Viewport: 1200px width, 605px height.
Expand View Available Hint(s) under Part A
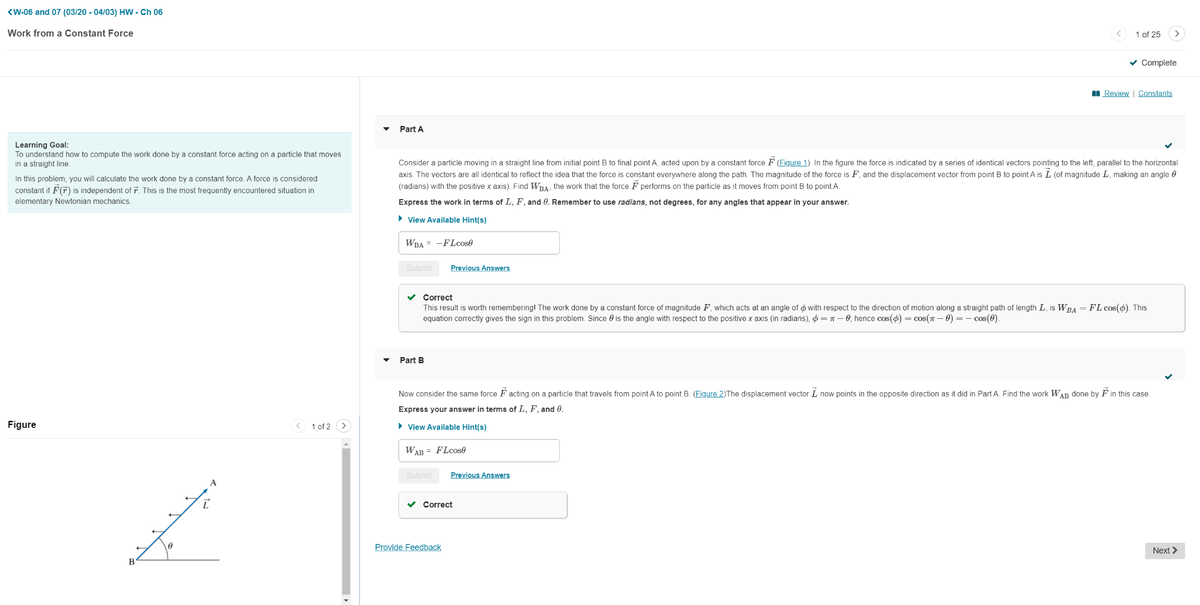click(446, 220)
